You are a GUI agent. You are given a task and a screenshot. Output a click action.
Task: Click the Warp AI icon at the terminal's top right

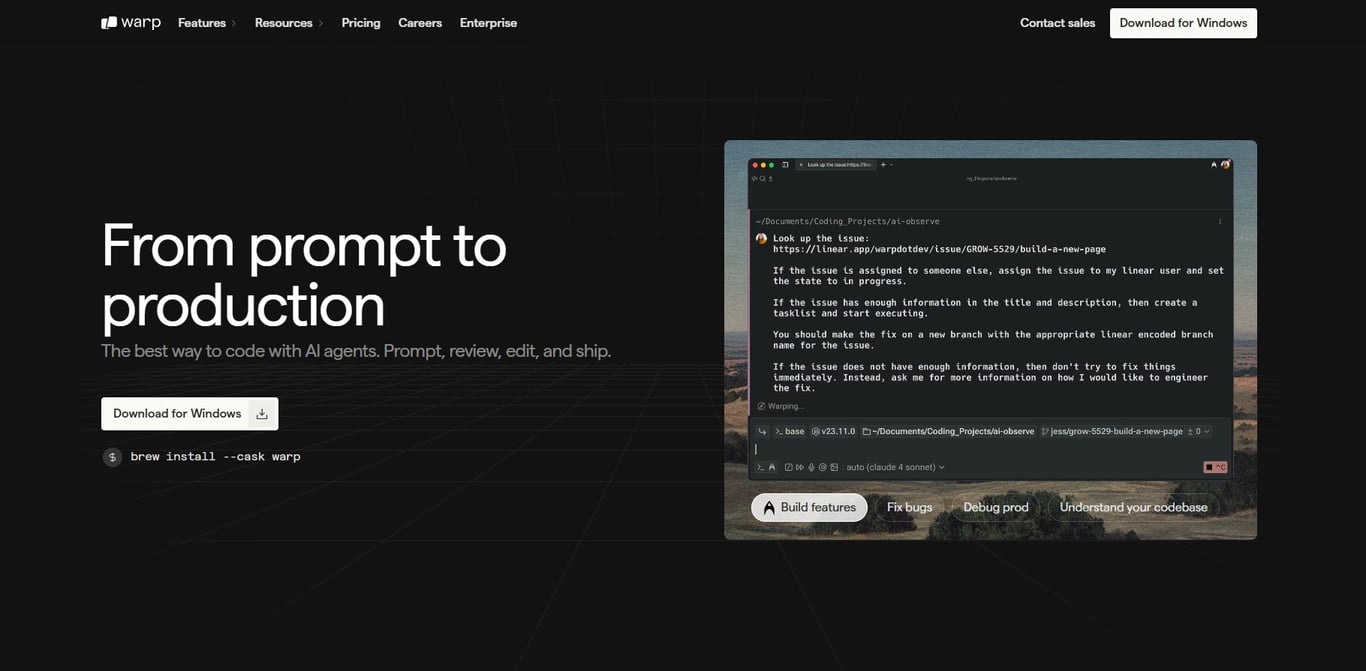pyautogui.click(x=1214, y=165)
